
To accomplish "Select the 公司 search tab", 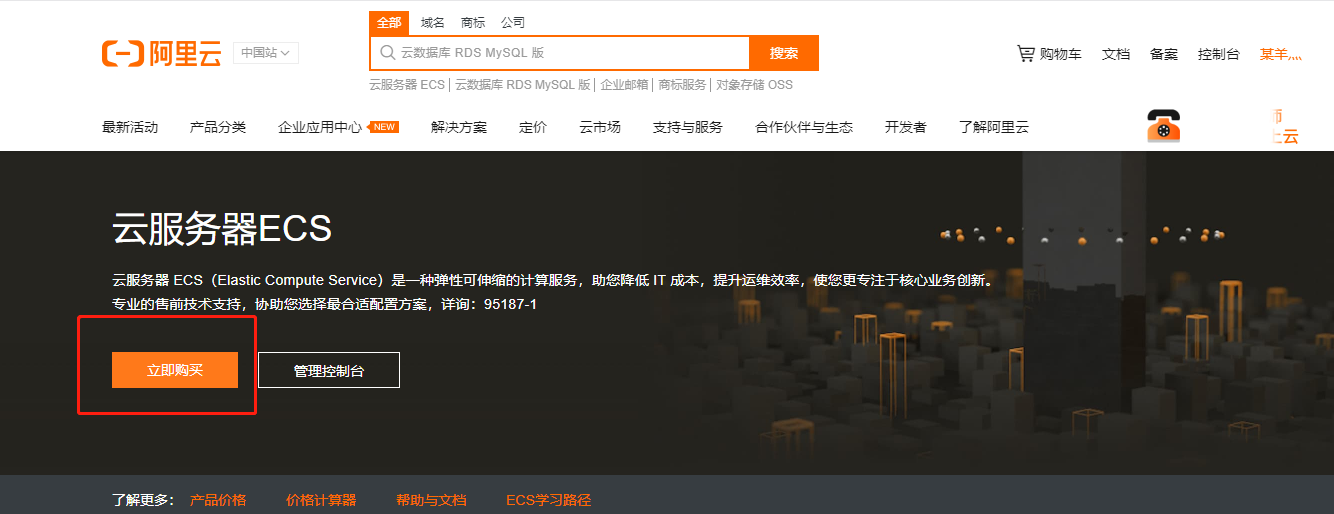I will pos(513,23).
